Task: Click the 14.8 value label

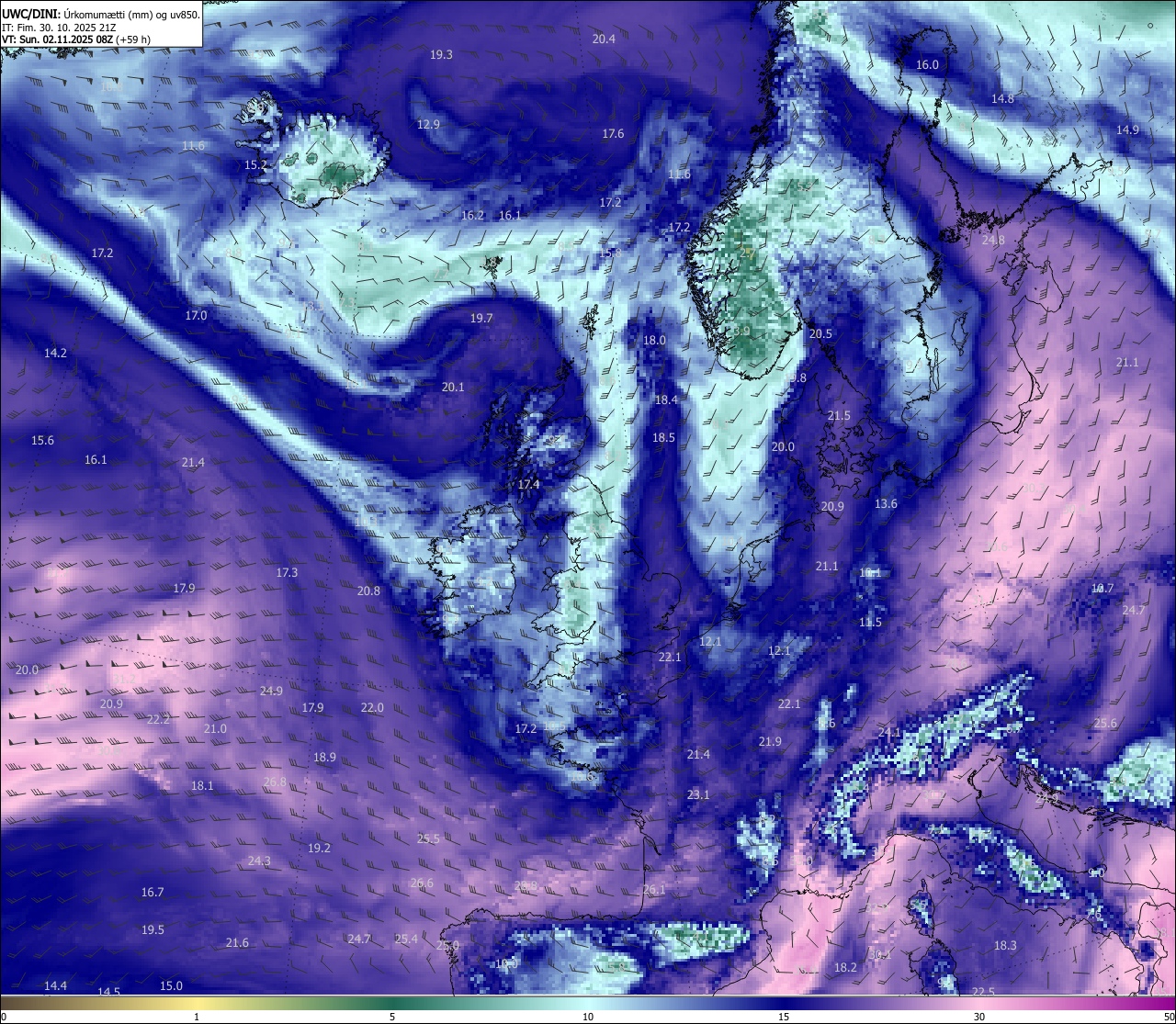Action: tap(1002, 99)
